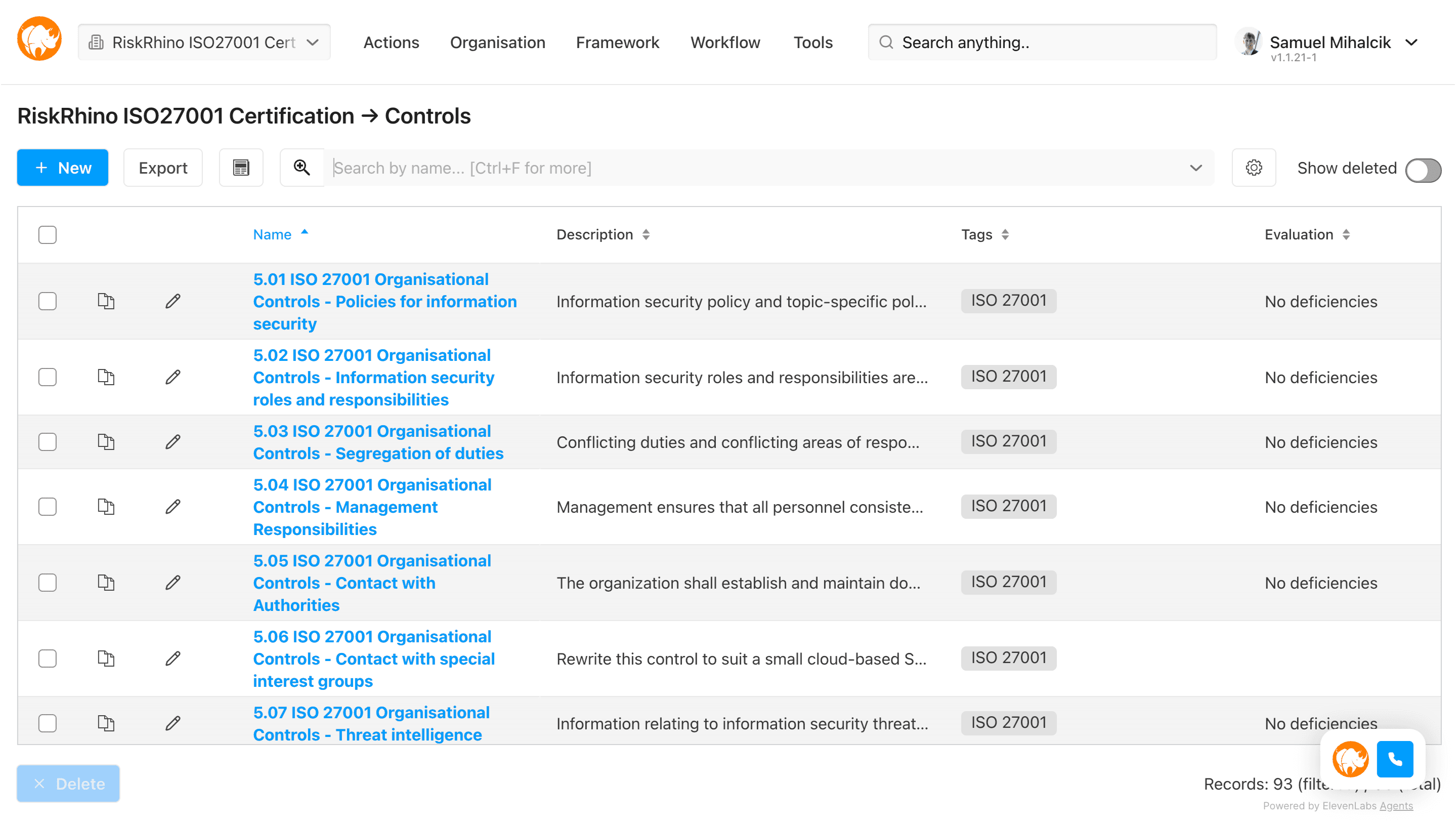Open the Framework menu
The image size is (1456, 822).
(x=617, y=43)
